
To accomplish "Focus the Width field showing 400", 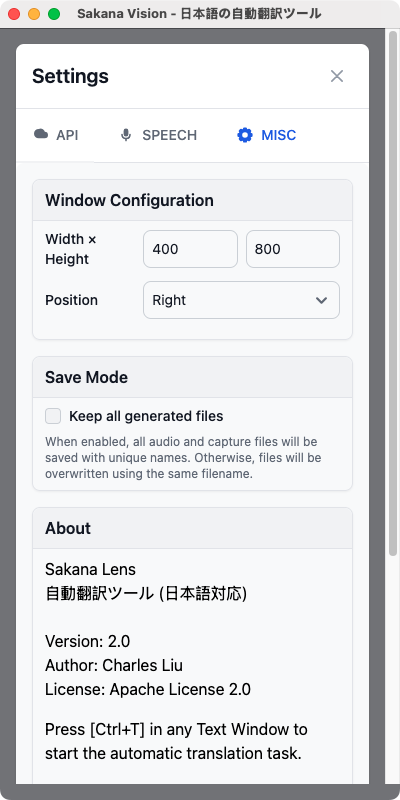I will pyautogui.click(x=190, y=249).
